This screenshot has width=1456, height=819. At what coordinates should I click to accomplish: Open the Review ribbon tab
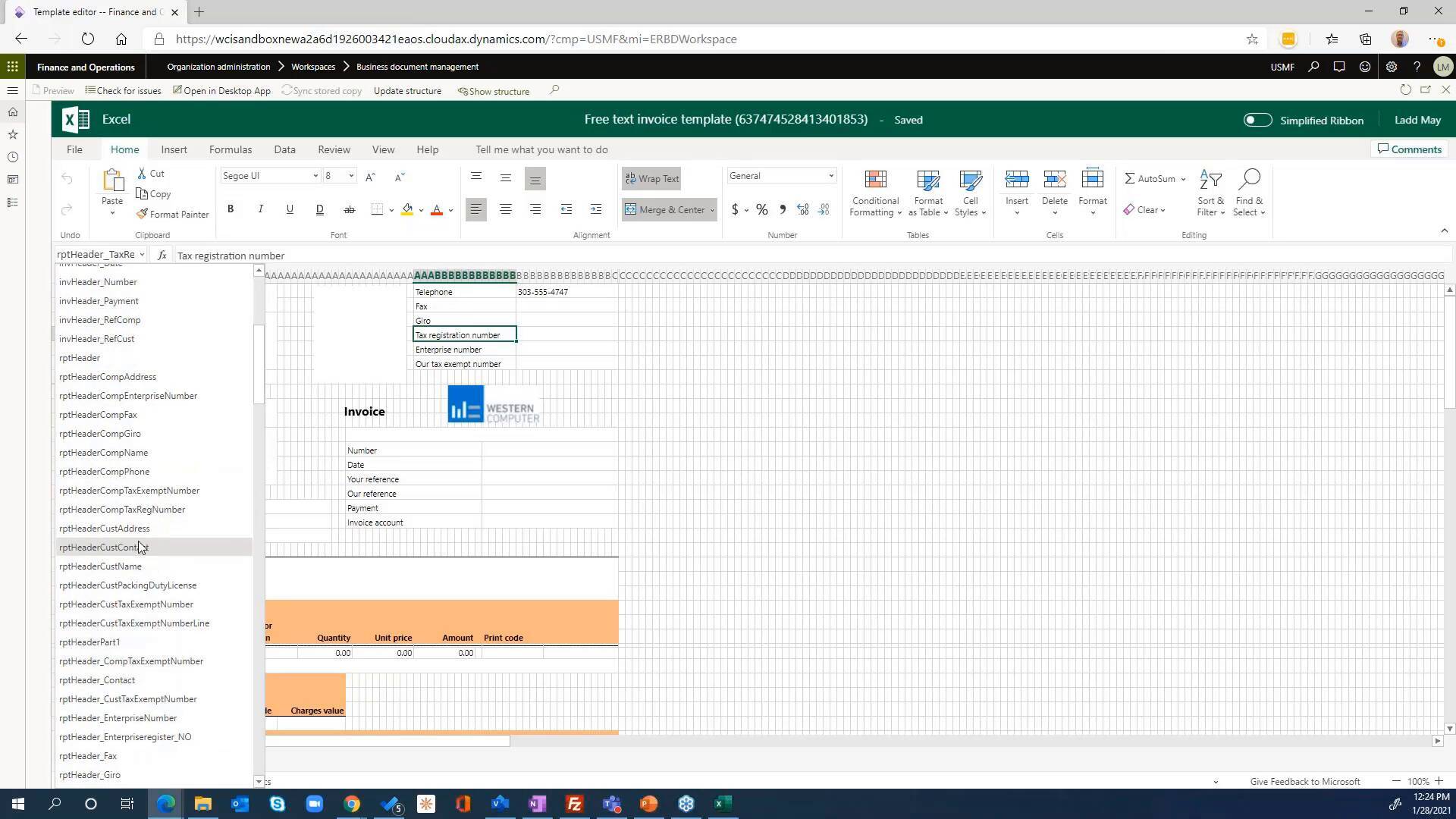click(x=333, y=149)
